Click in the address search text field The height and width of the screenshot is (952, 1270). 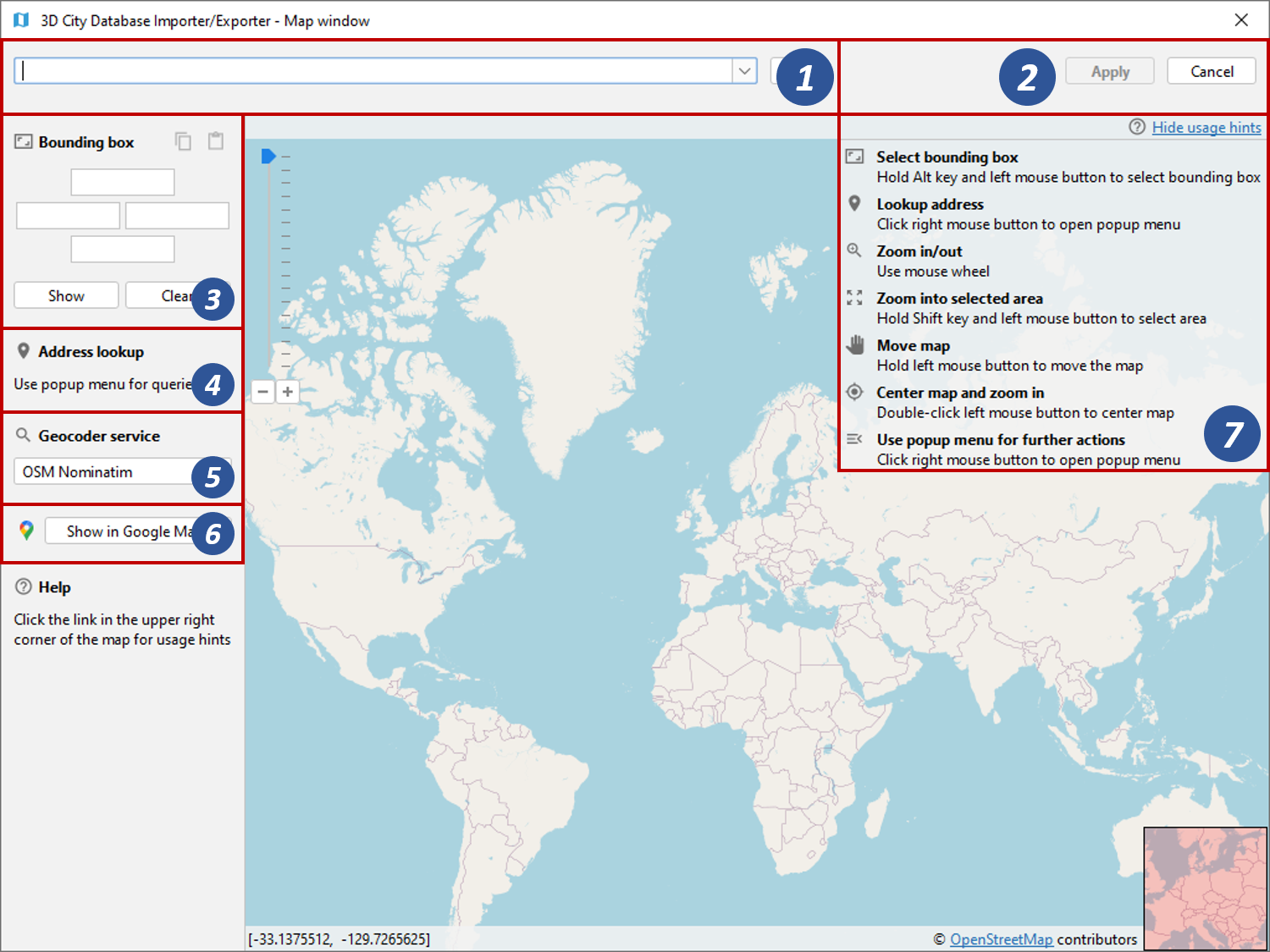(373, 71)
